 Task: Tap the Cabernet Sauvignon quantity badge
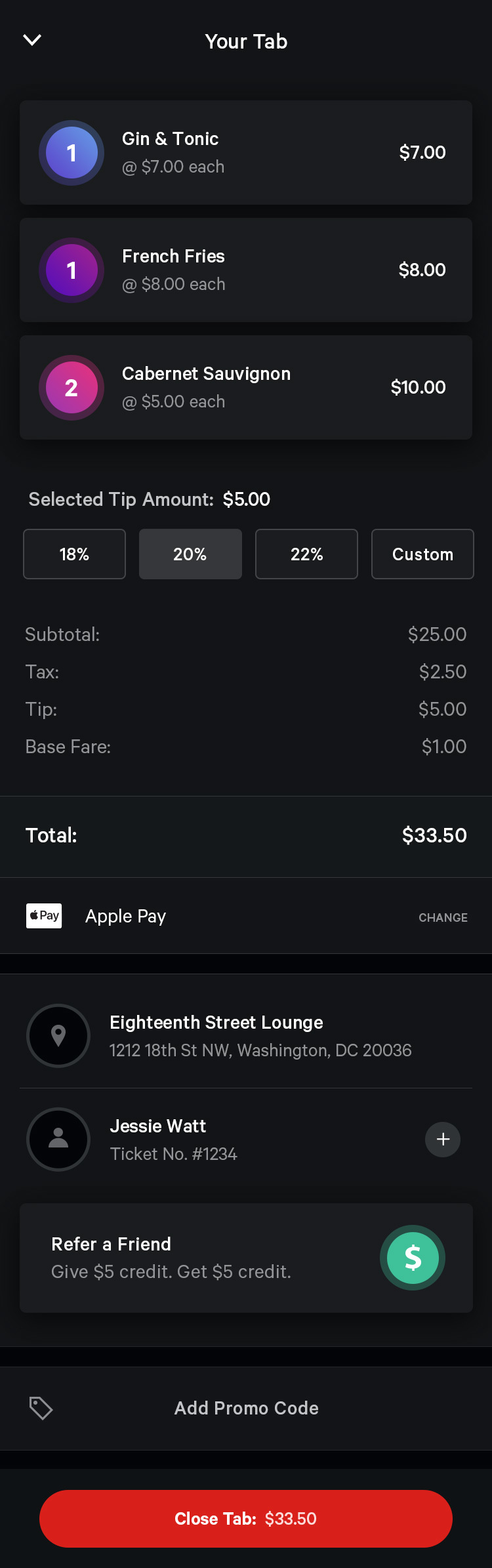(x=72, y=388)
